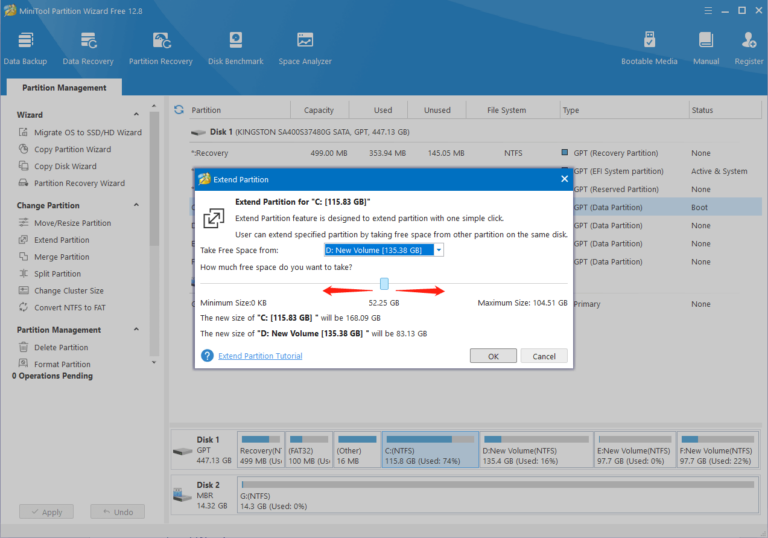Start the Disk Benchmark tool
Viewport: 768px width, 538px height.
[x=236, y=48]
